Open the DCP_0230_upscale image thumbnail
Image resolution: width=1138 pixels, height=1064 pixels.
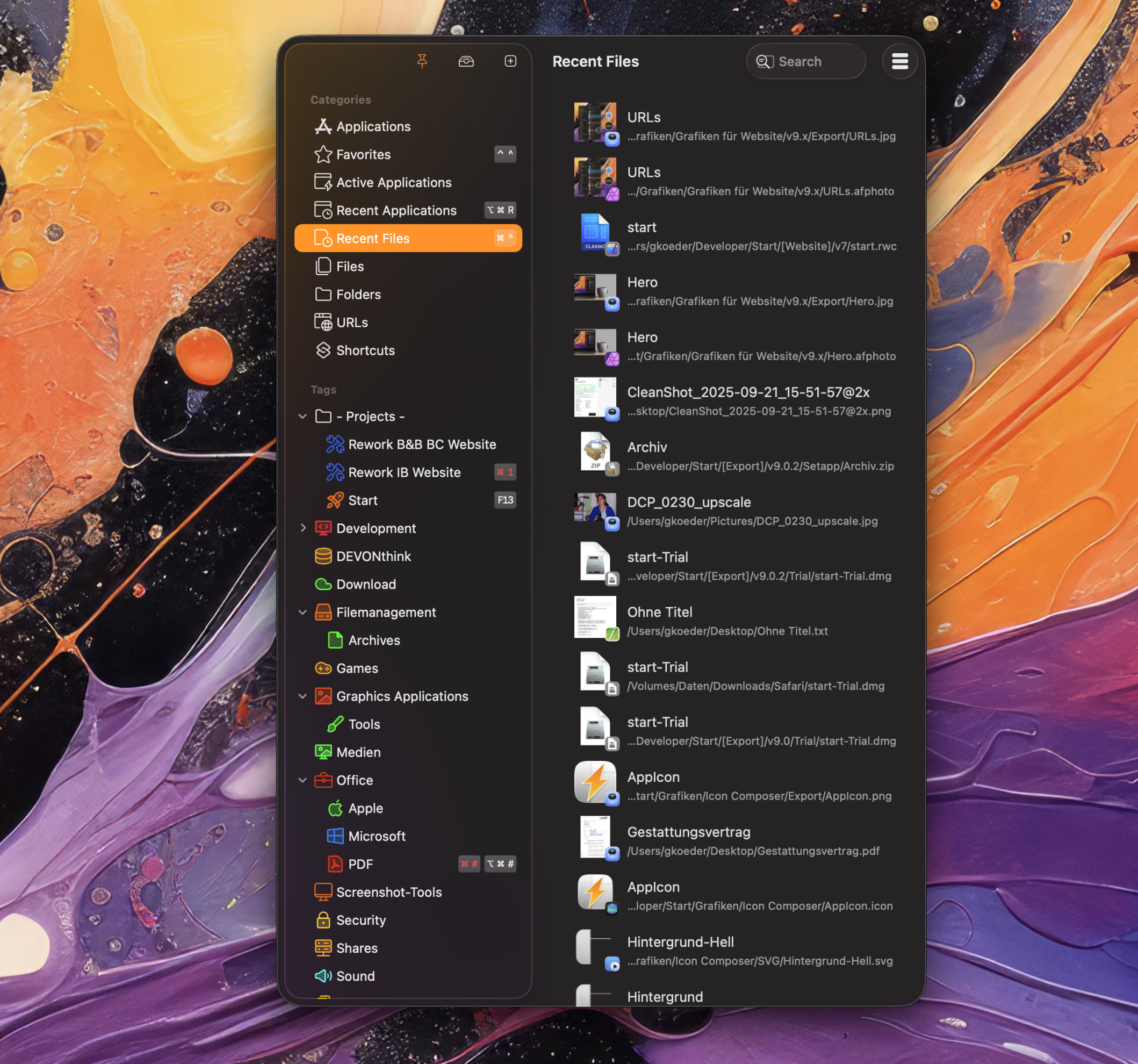(x=595, y=507)
